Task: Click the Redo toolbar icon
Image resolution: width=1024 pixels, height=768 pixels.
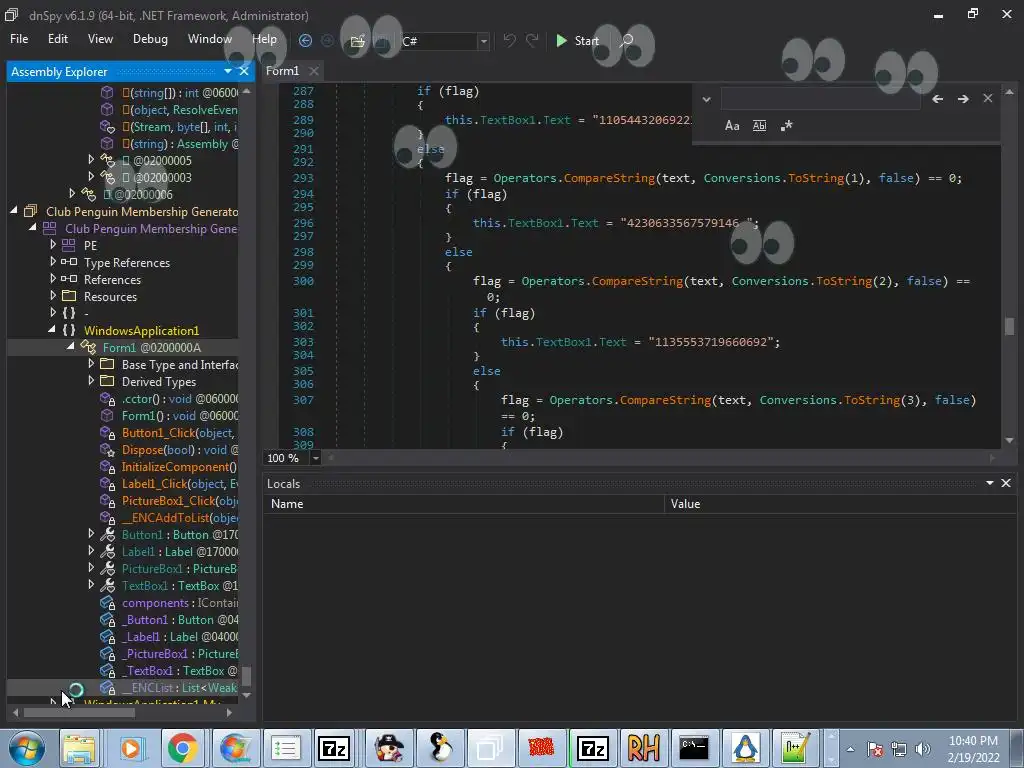Action: pos(532,40)
